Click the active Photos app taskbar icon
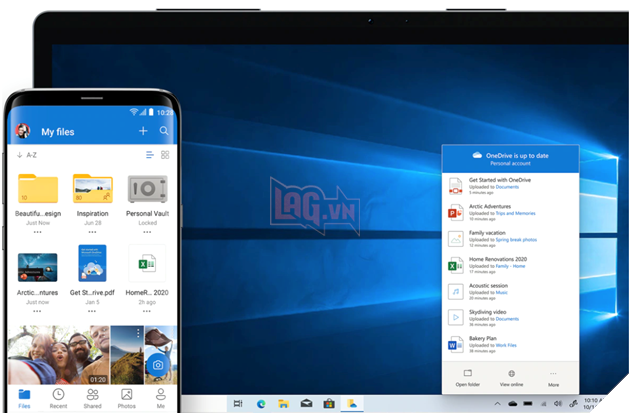Screen dimensions: 630x413 (352, 404)
